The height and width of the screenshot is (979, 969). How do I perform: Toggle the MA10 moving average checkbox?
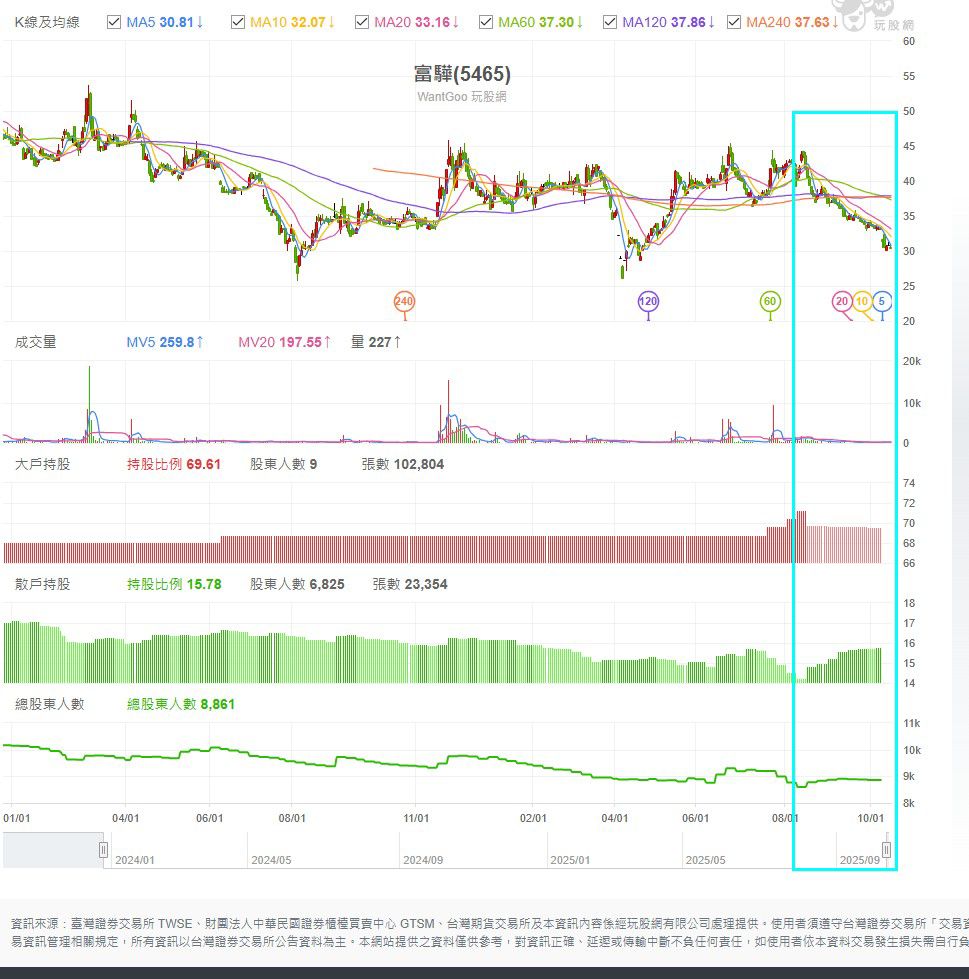[x=238, y=22]
